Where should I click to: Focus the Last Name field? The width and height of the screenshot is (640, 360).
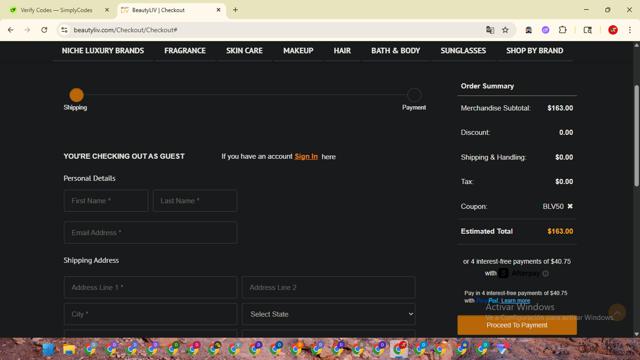click(195, 200)
